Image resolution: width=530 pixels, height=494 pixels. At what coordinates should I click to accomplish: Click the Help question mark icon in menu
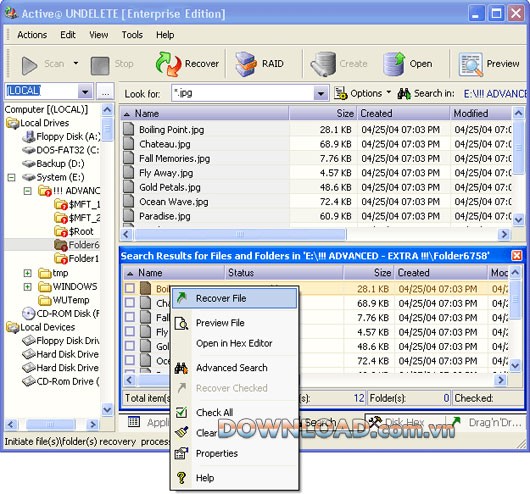[x=181, y=478]
